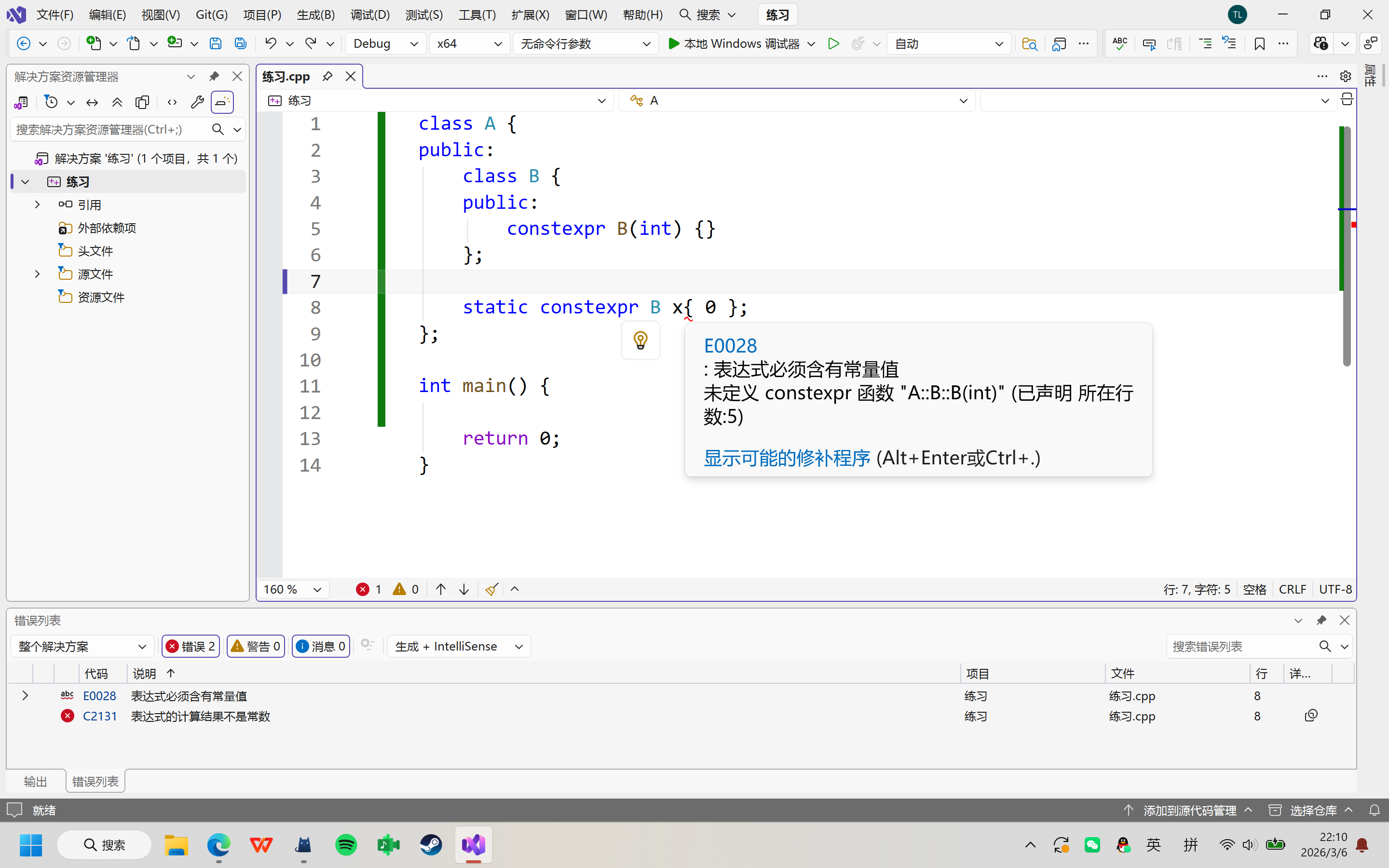Open the 160 % zoom level dropdown

[x=292, y=589]
